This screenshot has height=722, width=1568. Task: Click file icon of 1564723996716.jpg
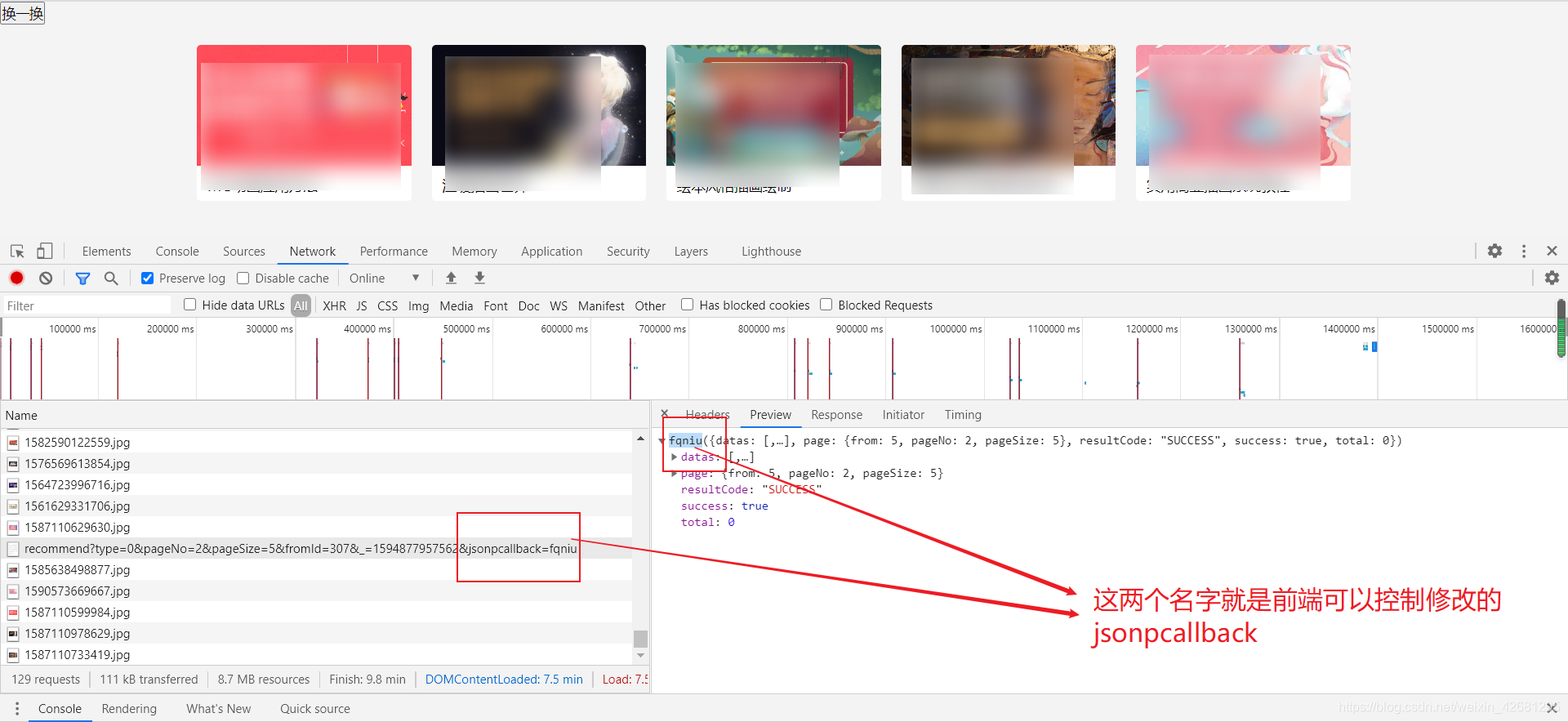(13, 485)
